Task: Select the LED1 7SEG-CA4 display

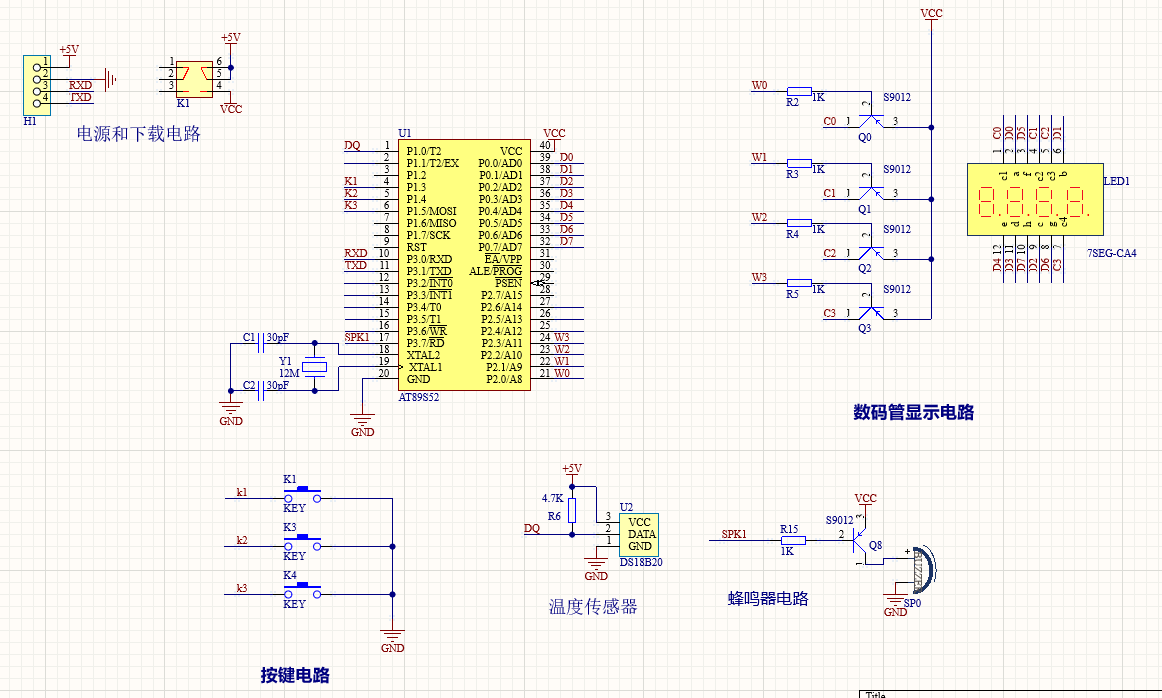Action: (x=1035, y=199)
